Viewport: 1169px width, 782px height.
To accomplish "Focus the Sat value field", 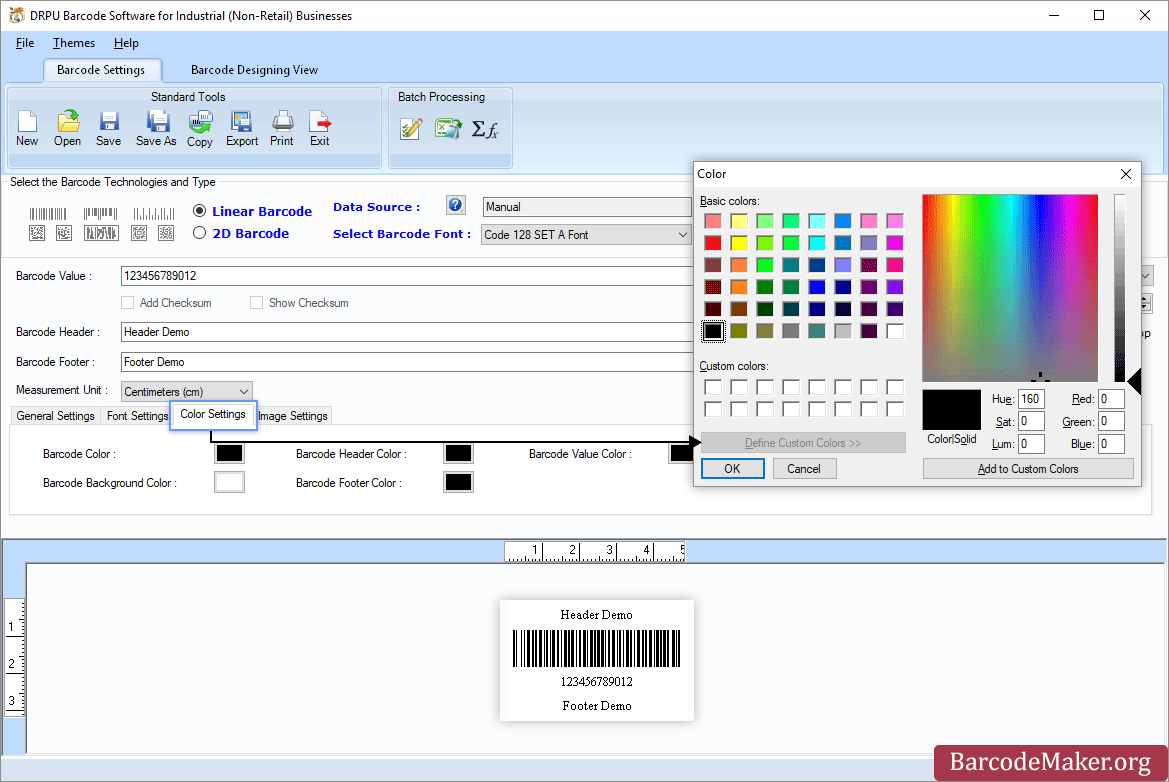I will click(1031, 421).
